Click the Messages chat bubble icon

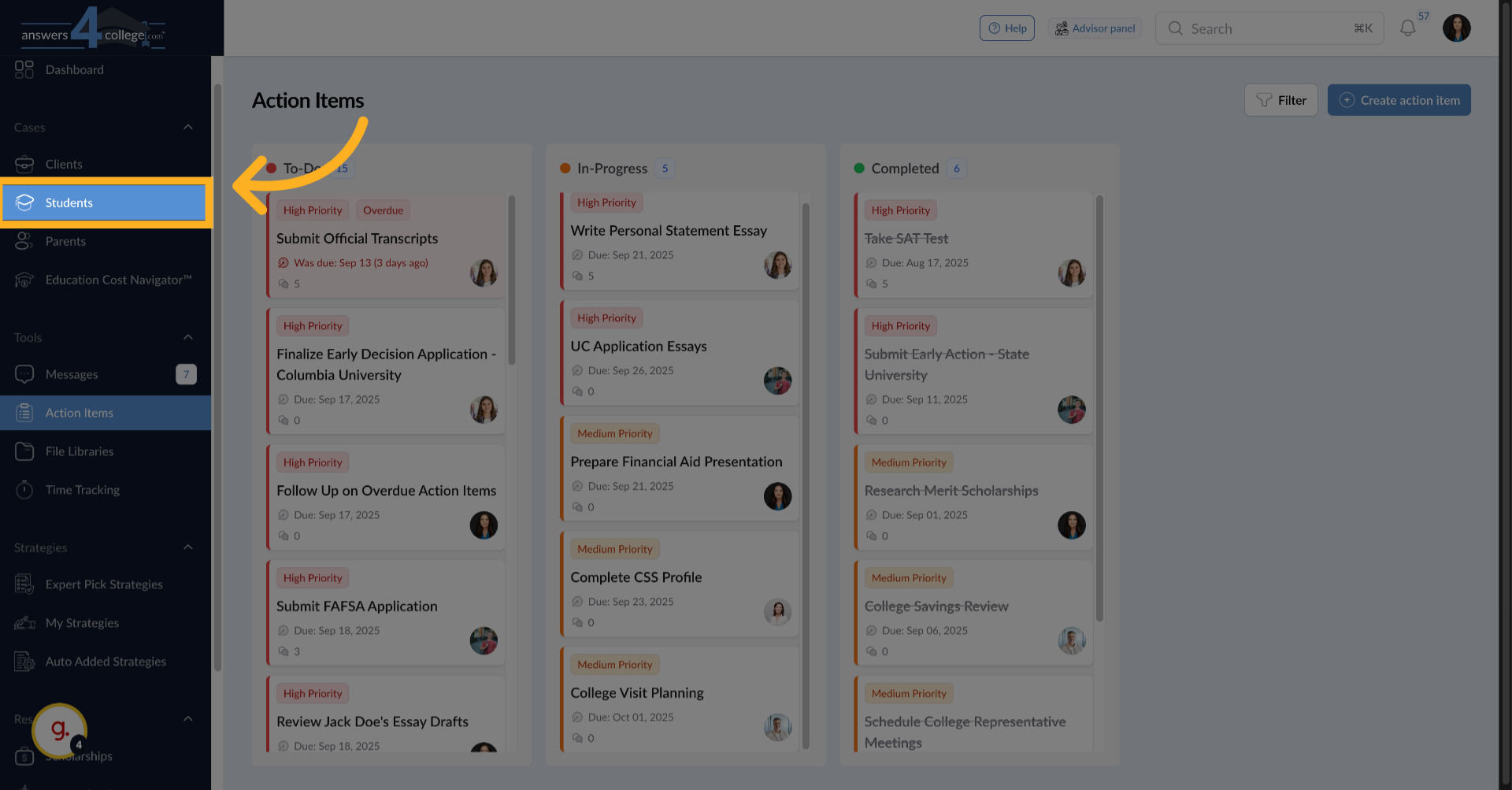(x=24, y=374)
